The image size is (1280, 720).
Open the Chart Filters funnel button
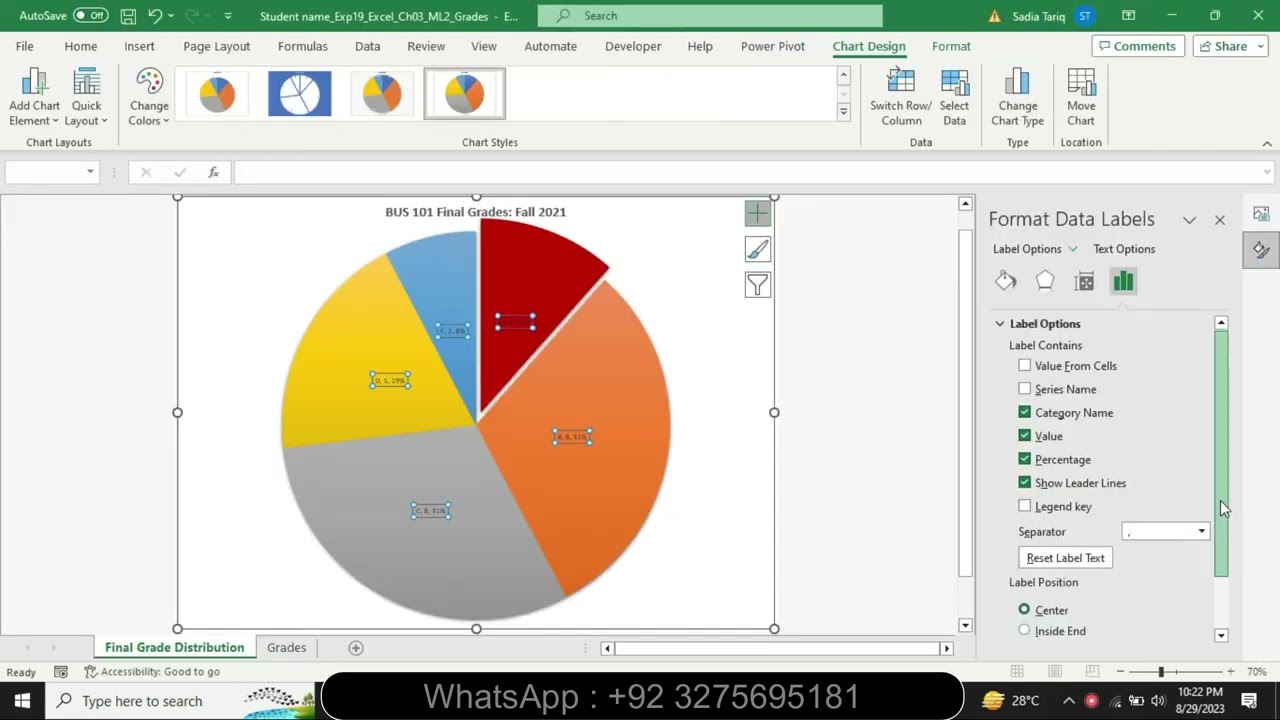757,285
